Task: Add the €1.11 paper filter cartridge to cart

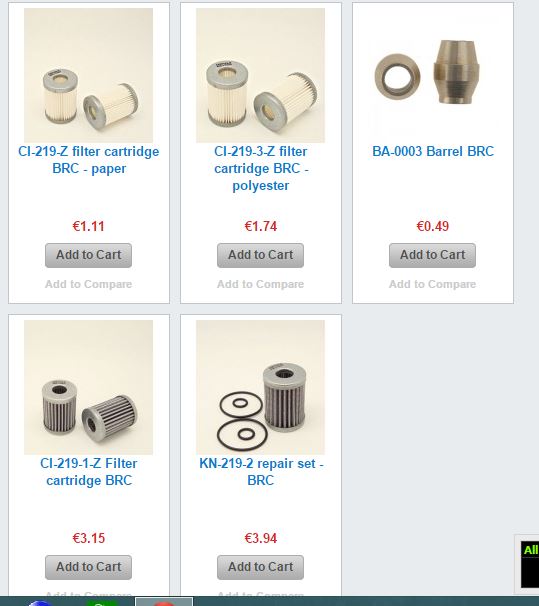Action: pos(88,255)
